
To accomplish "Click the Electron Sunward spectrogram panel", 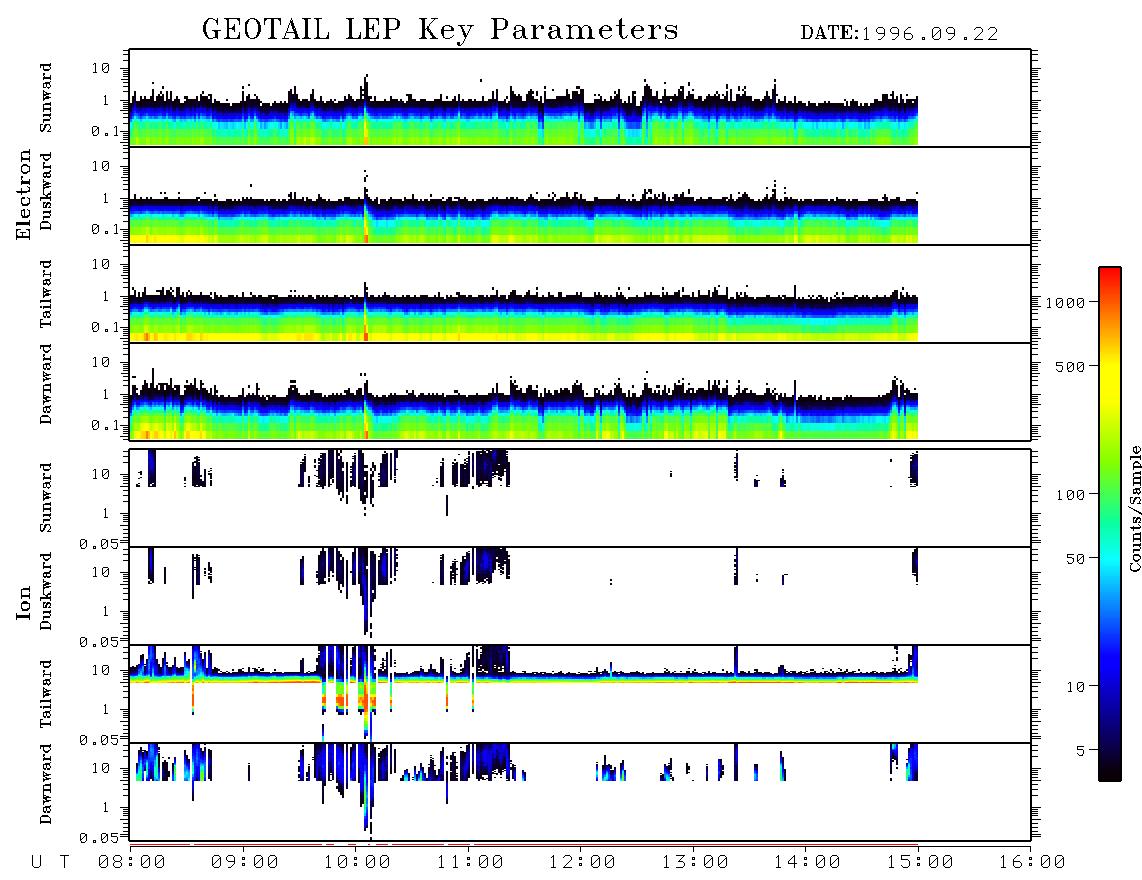I will 580,98.
